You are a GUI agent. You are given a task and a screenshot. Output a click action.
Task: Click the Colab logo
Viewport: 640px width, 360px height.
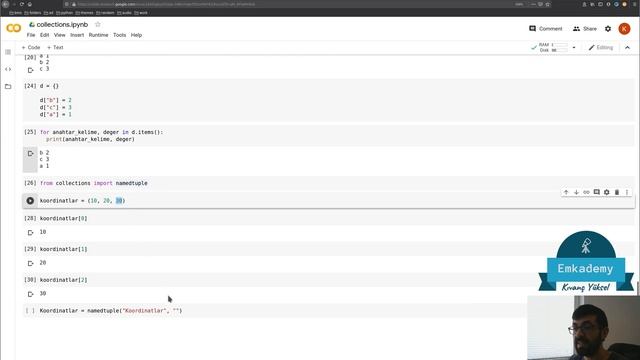pos(13,28)
